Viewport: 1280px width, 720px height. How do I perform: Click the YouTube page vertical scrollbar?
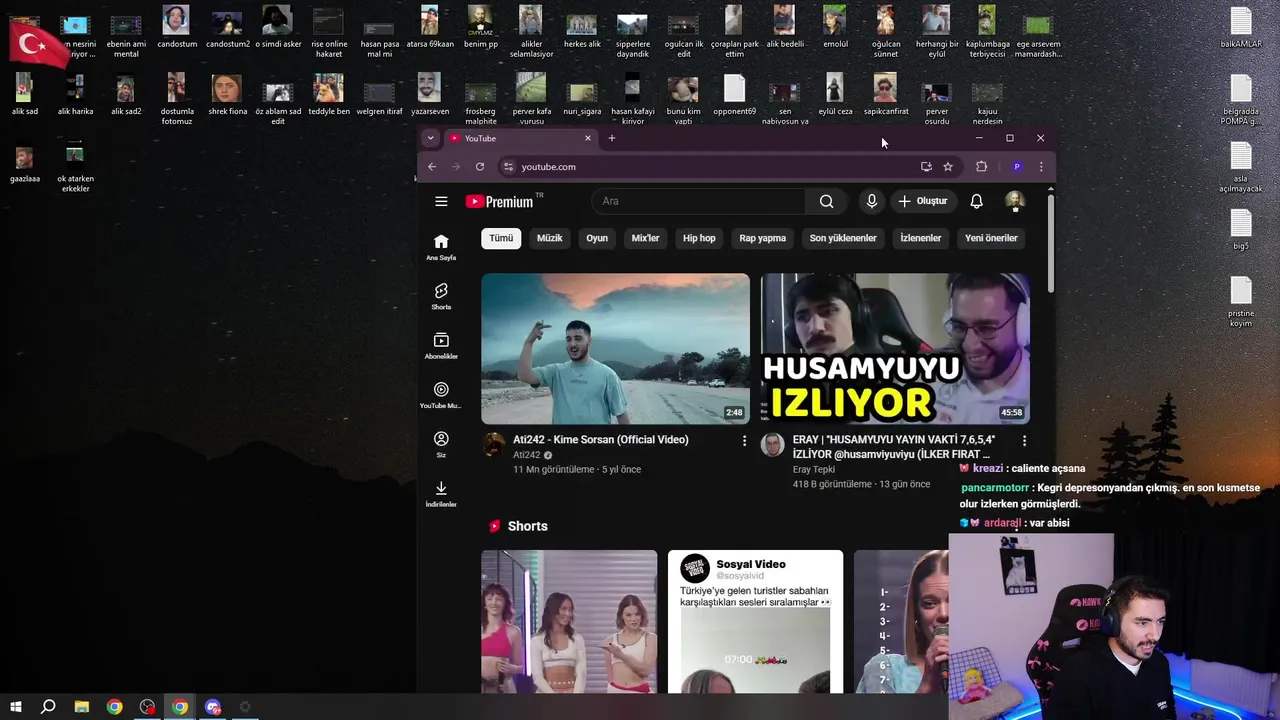pyautogui.click(x=1050, y=244)
